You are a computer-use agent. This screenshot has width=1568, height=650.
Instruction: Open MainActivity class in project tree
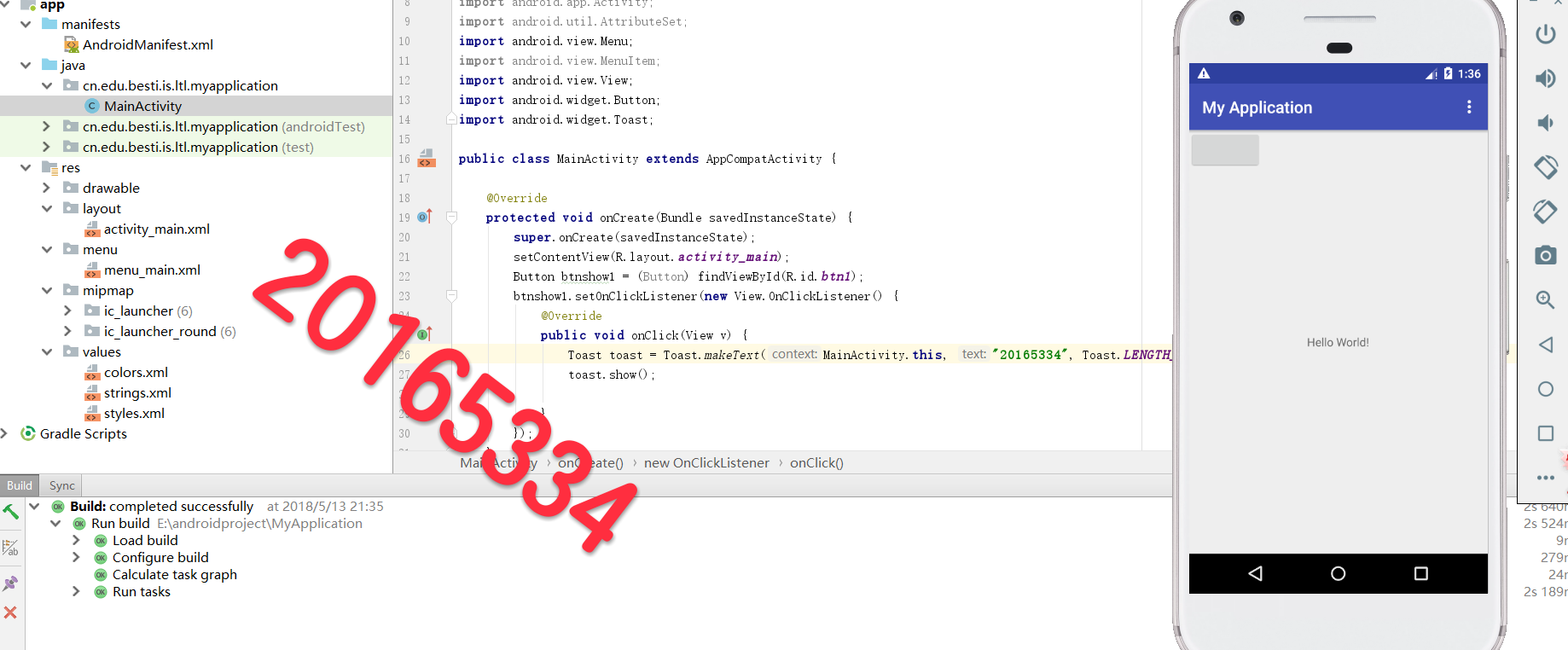point(142,106)
